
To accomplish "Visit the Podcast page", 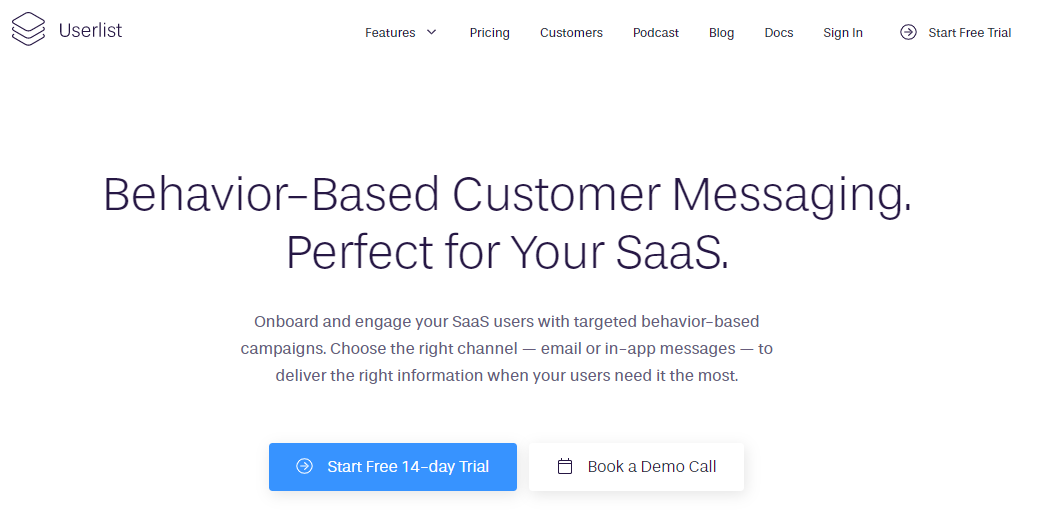I will click(x=656, y=32).
